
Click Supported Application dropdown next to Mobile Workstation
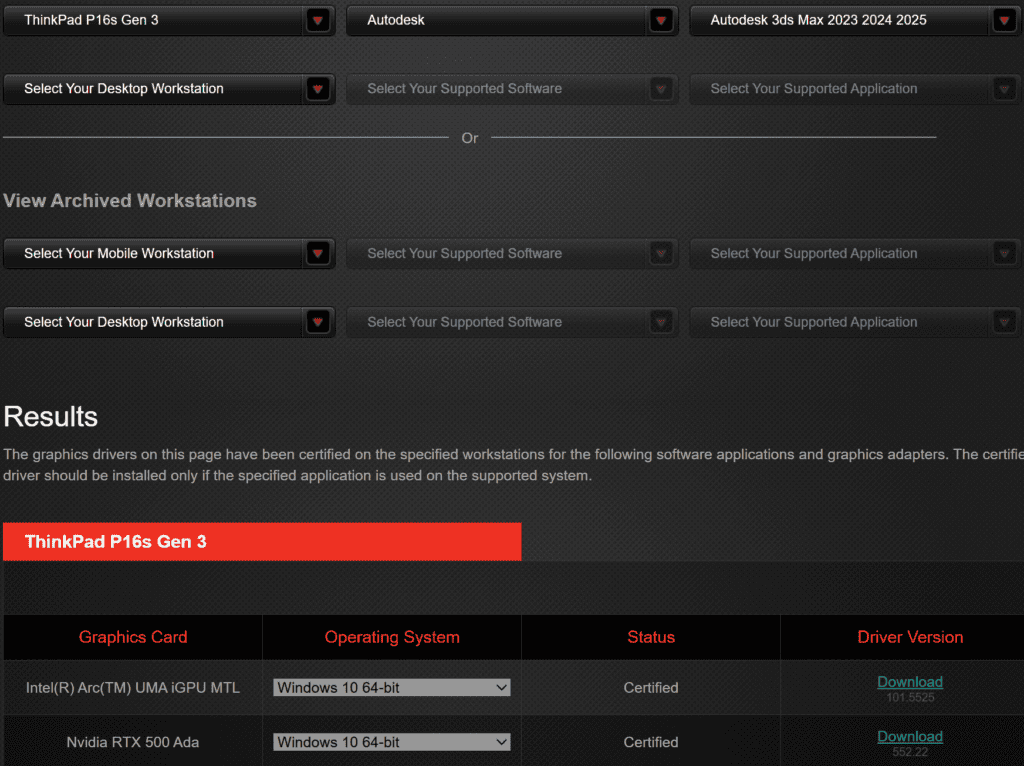856,253
